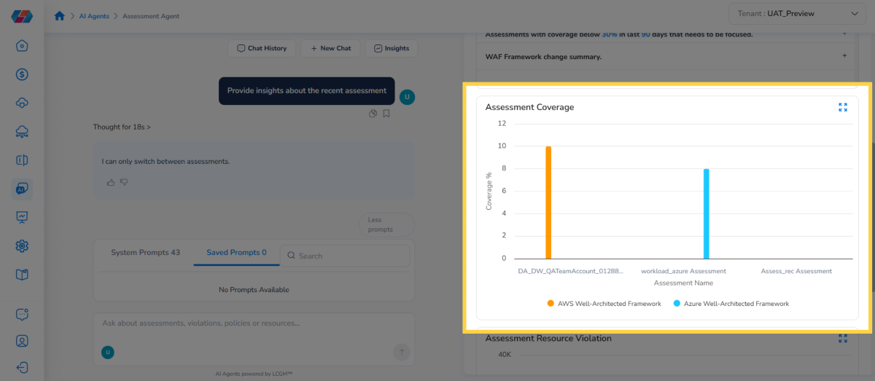
Task: Switch to System Prompts 43 tab
Action: coord(146,253)
